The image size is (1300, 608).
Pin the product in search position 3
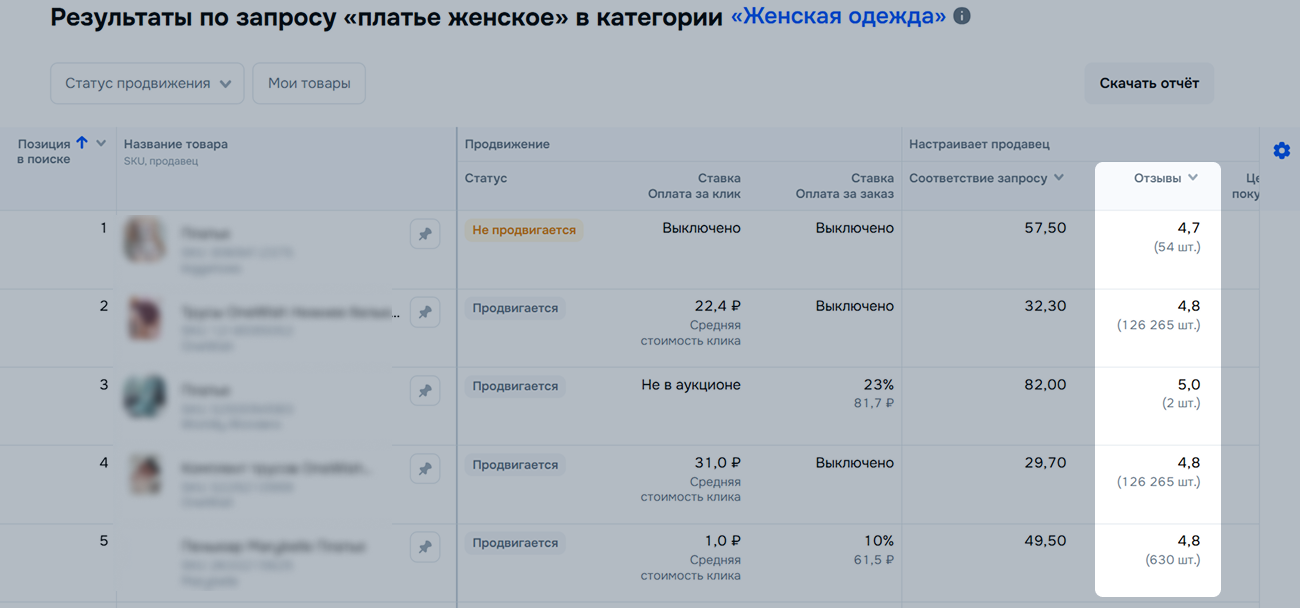[425, 391]
